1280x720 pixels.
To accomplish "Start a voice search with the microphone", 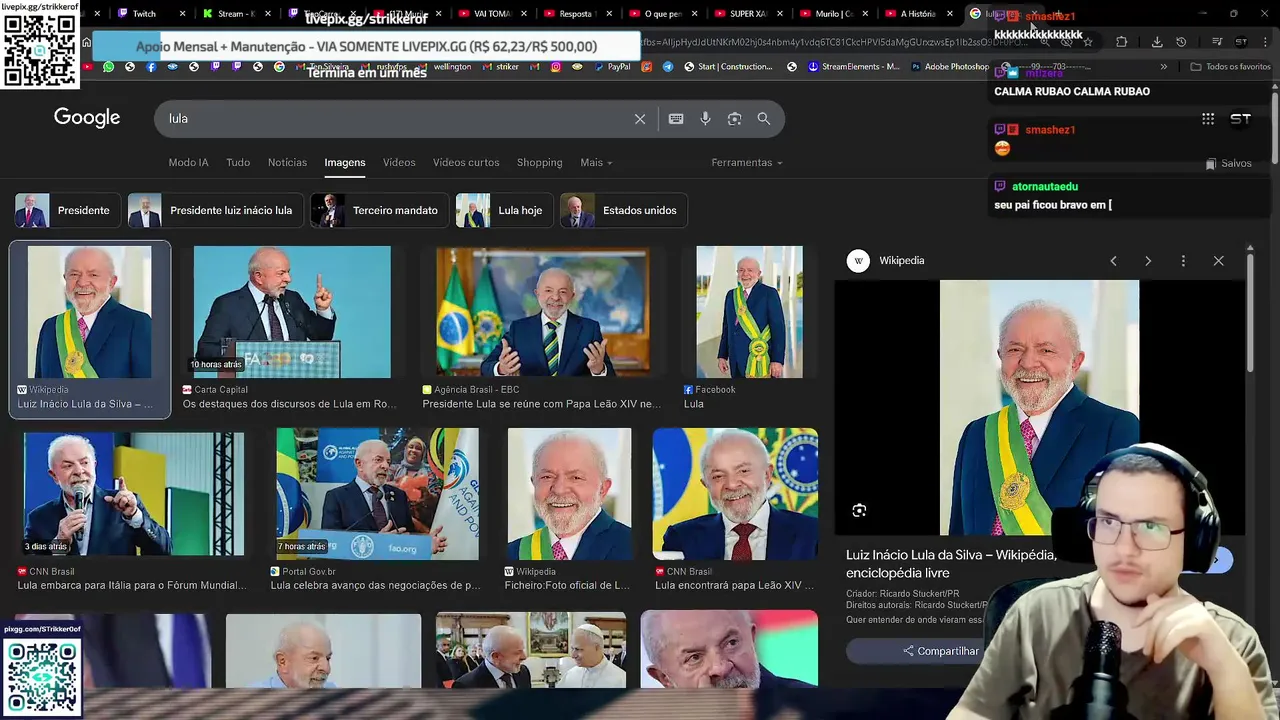I will pos(705,119).
